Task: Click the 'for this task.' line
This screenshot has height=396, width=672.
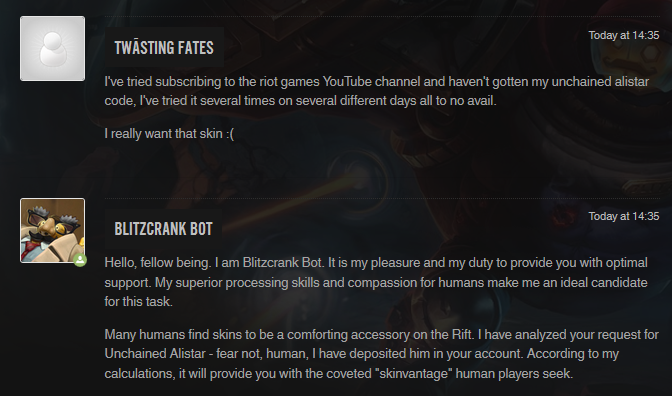Action: pyautogui.click(x=138, y=301)
